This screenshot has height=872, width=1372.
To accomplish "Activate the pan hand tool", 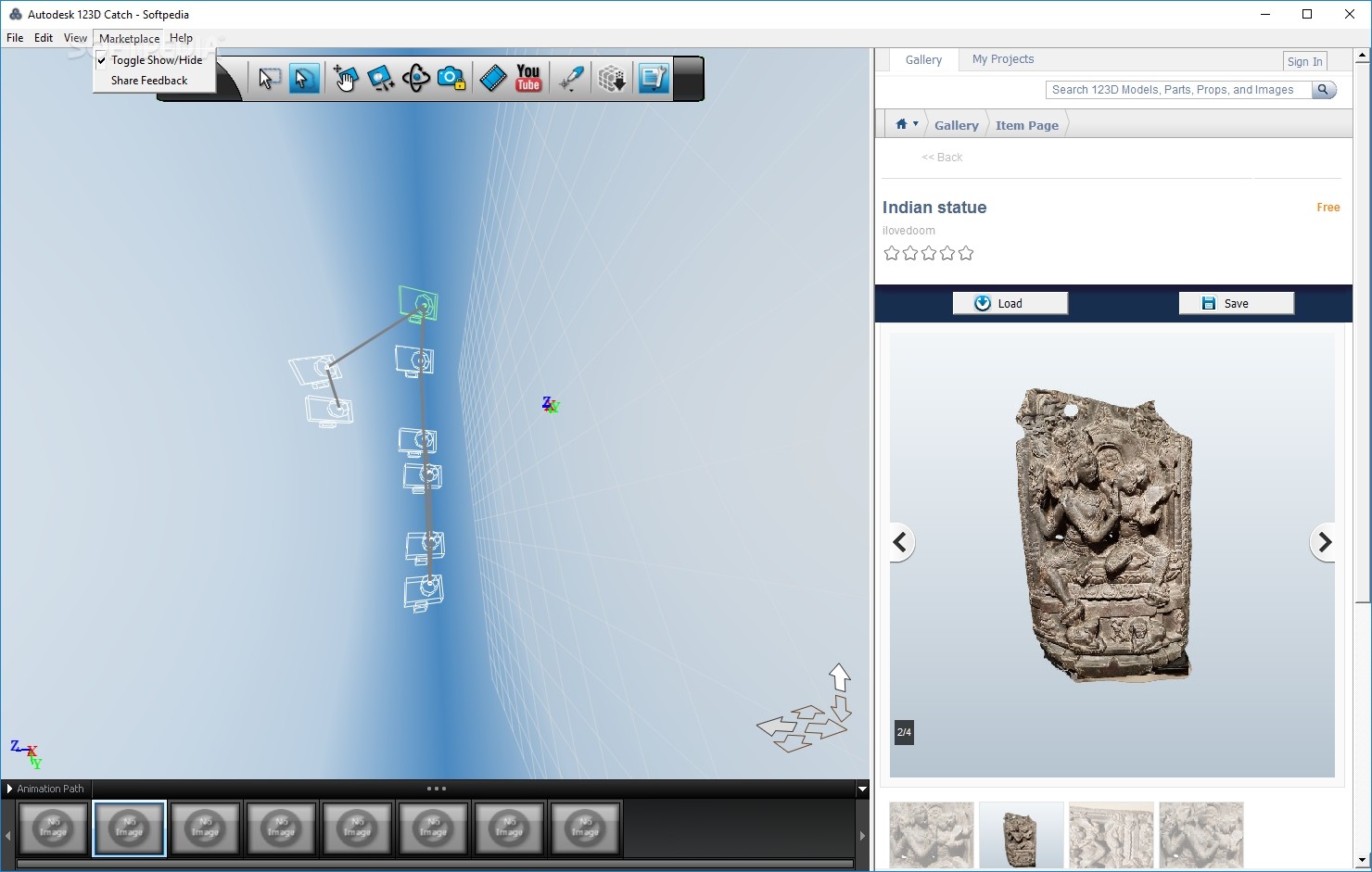I will click(345, 79).
